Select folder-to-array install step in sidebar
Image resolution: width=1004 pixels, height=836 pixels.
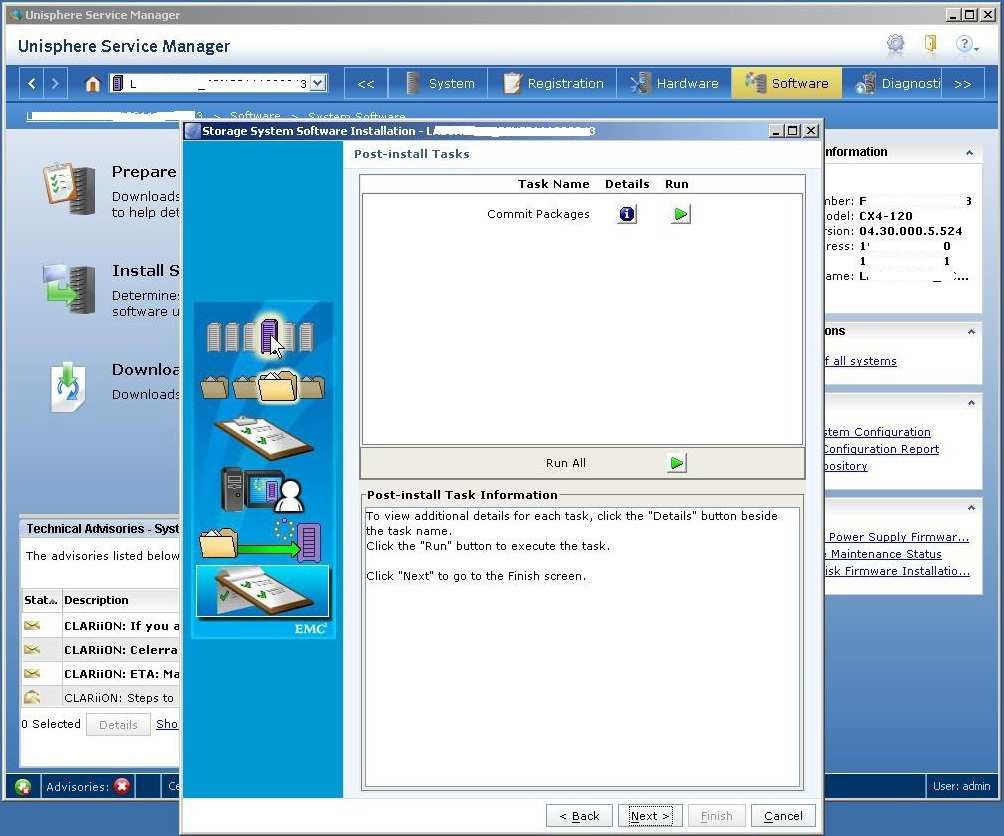coord(260,541)
